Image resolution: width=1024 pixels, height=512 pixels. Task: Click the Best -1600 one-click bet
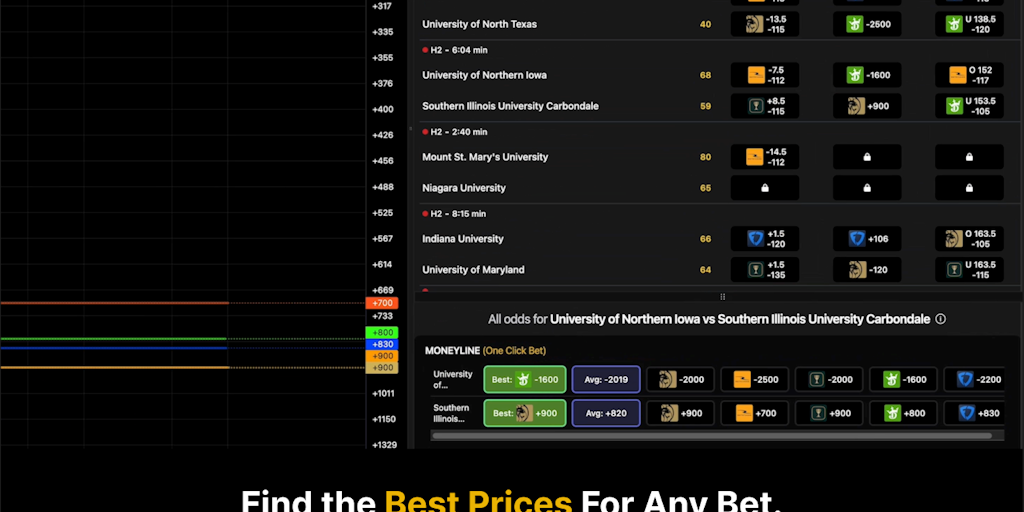[524, 379]
